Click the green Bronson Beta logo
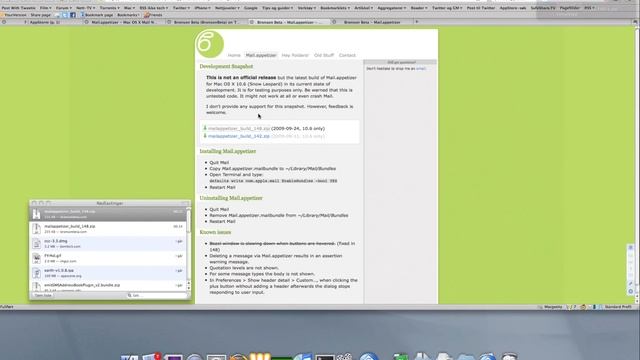 tap(209, 44)
